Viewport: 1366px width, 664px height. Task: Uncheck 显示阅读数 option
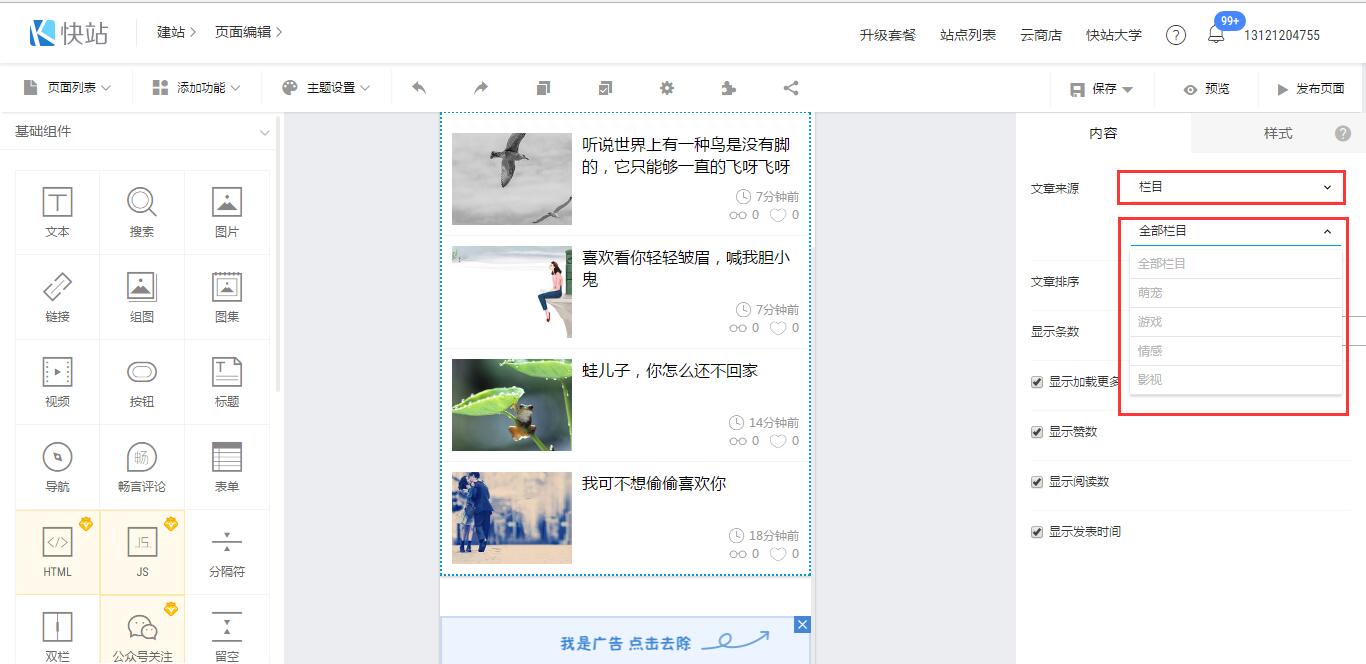[x=1037, y=482]
